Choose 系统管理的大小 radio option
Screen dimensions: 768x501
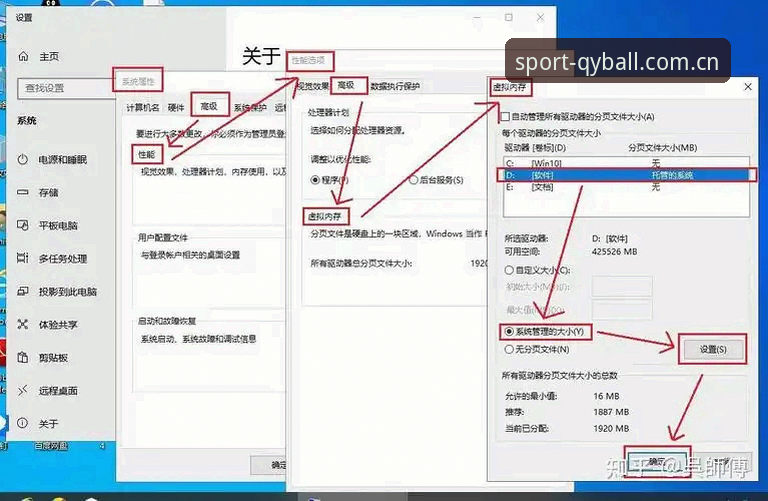point(509,332)
